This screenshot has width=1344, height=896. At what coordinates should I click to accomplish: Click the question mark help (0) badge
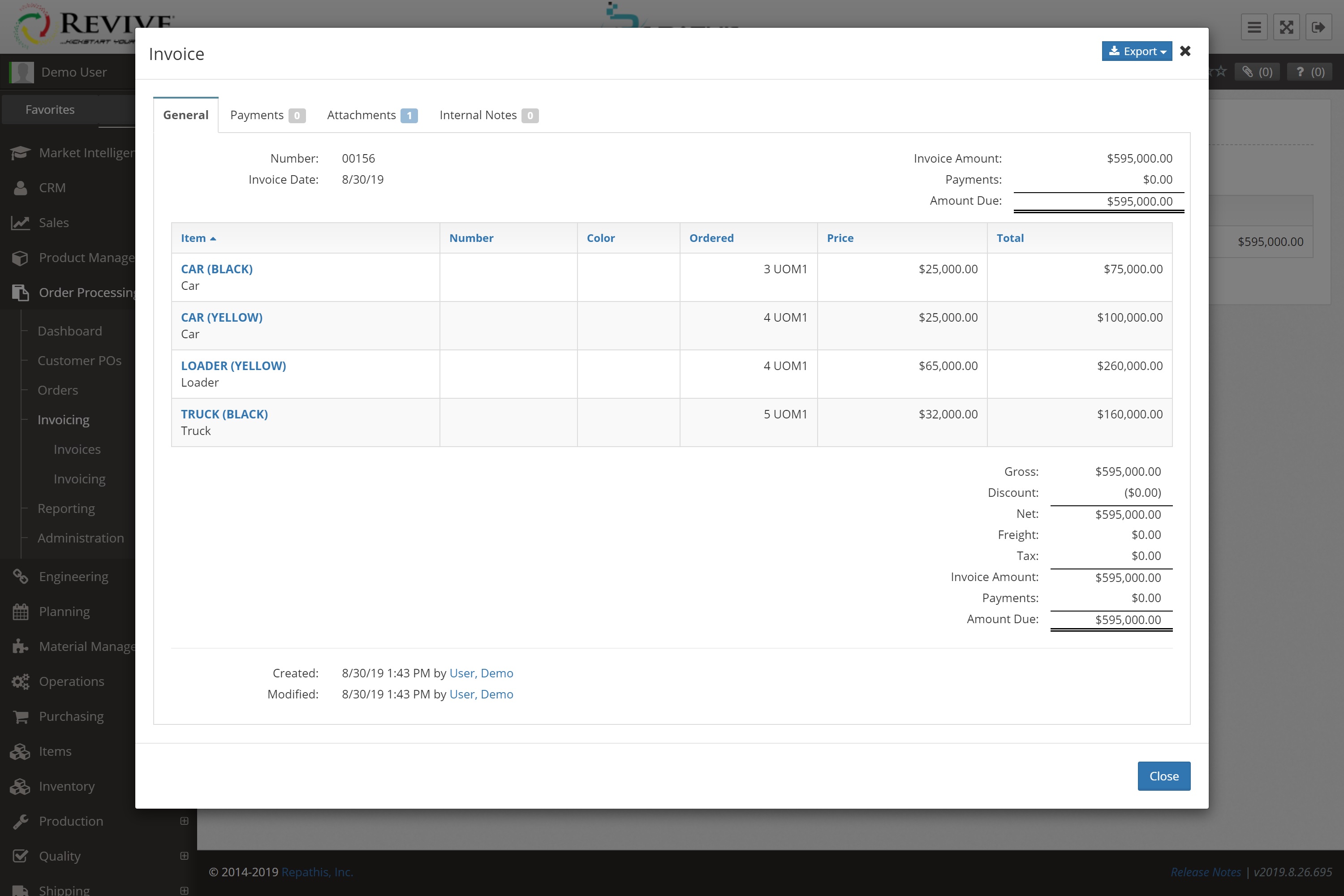click(1310, 72)
